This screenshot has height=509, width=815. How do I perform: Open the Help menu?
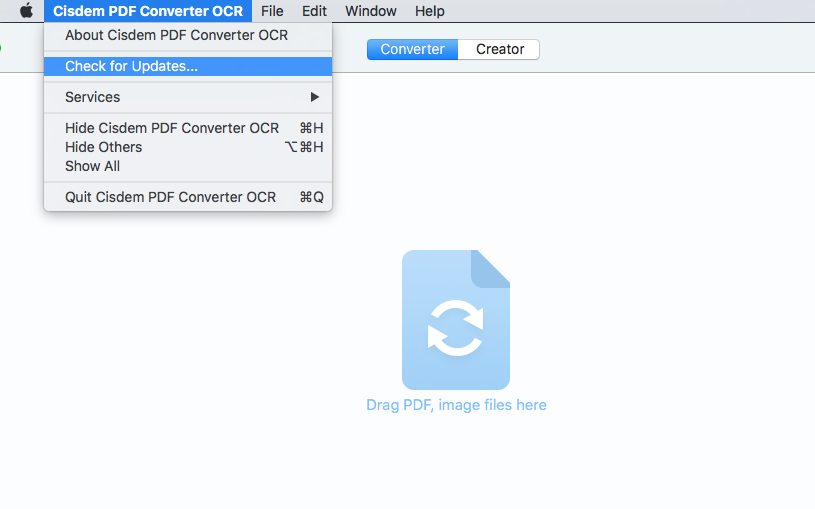pos(429,11)
